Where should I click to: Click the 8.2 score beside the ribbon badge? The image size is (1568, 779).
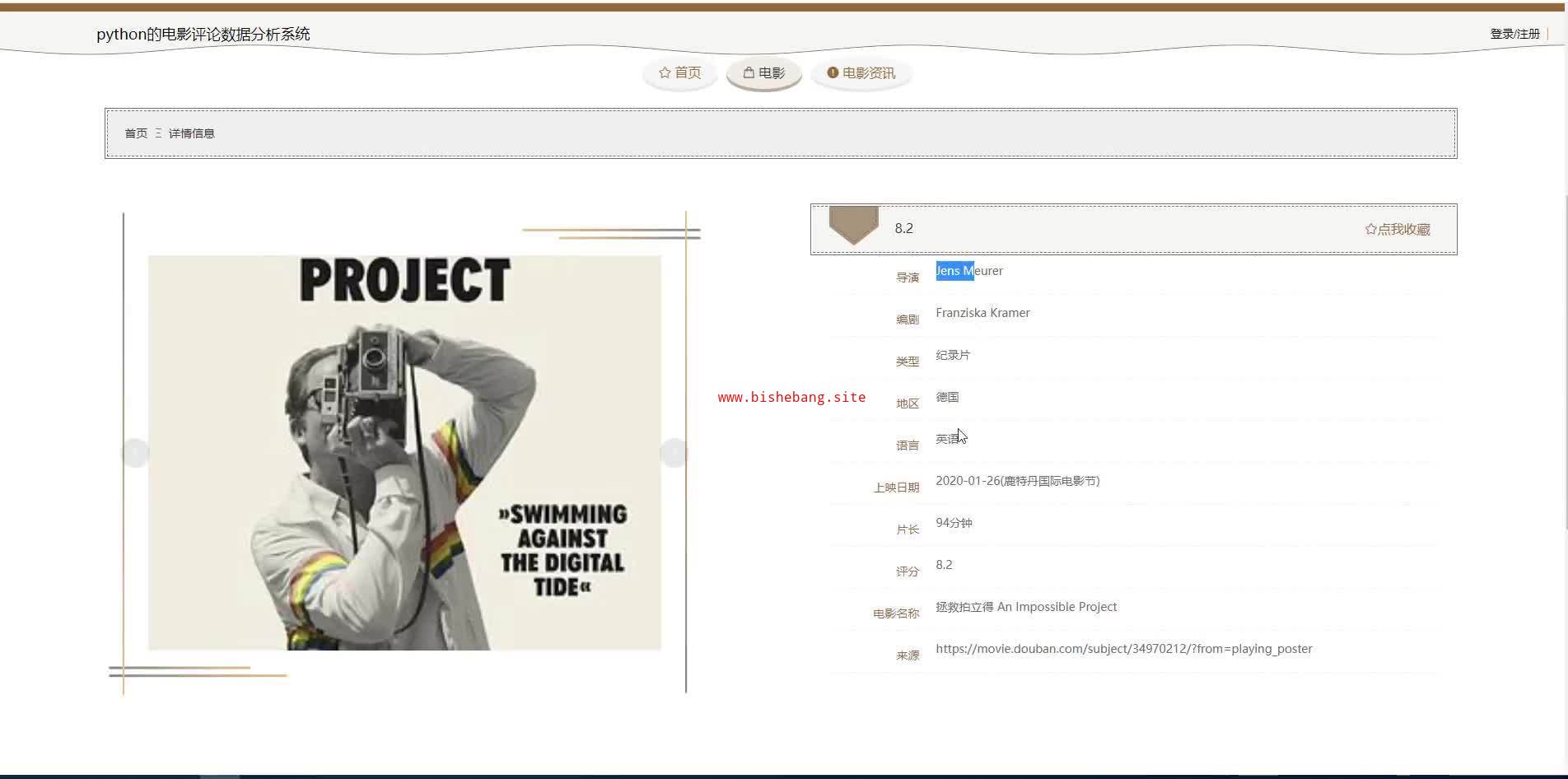tap(903, 228)
